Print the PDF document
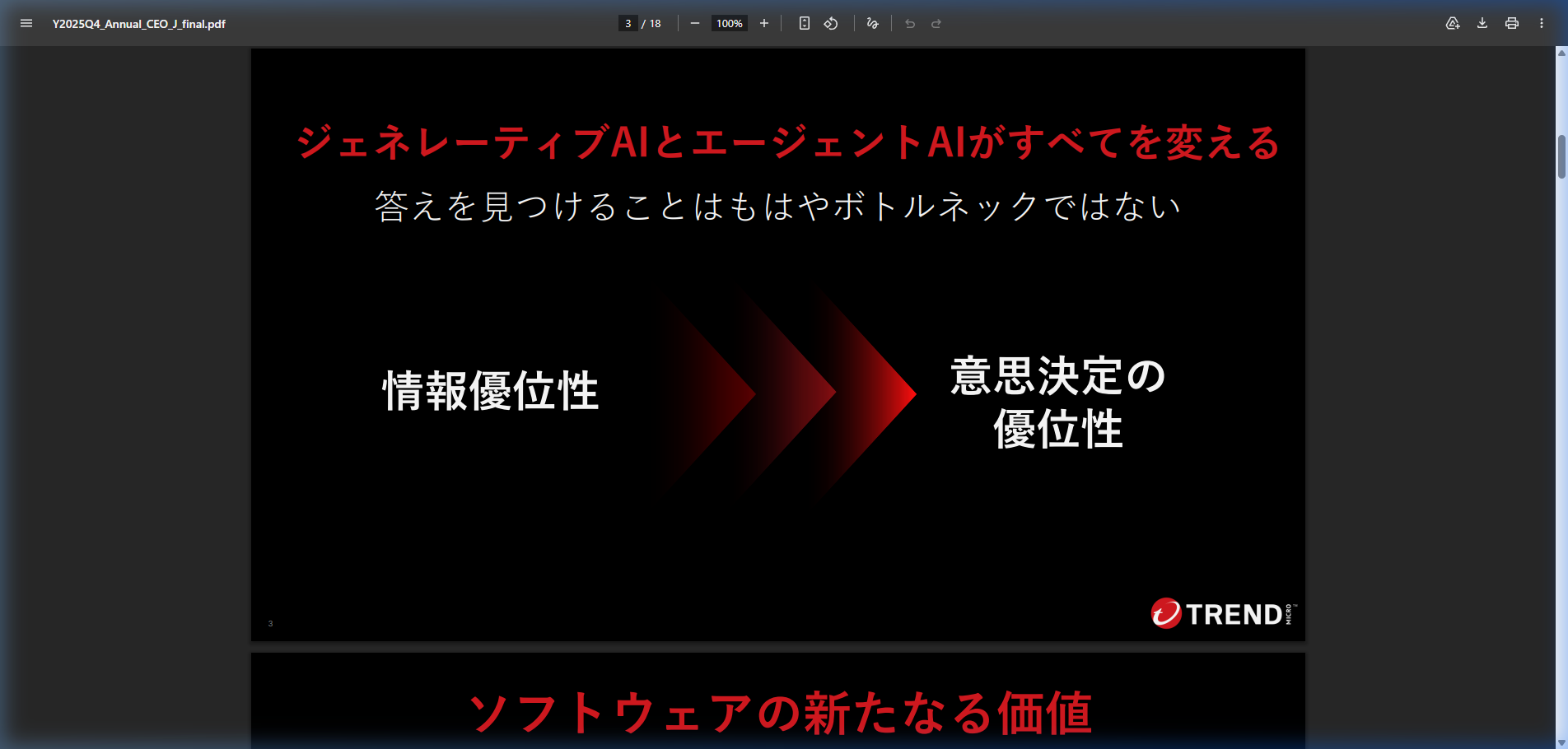Screen dimensions: 1568x749 point(1512,23)
